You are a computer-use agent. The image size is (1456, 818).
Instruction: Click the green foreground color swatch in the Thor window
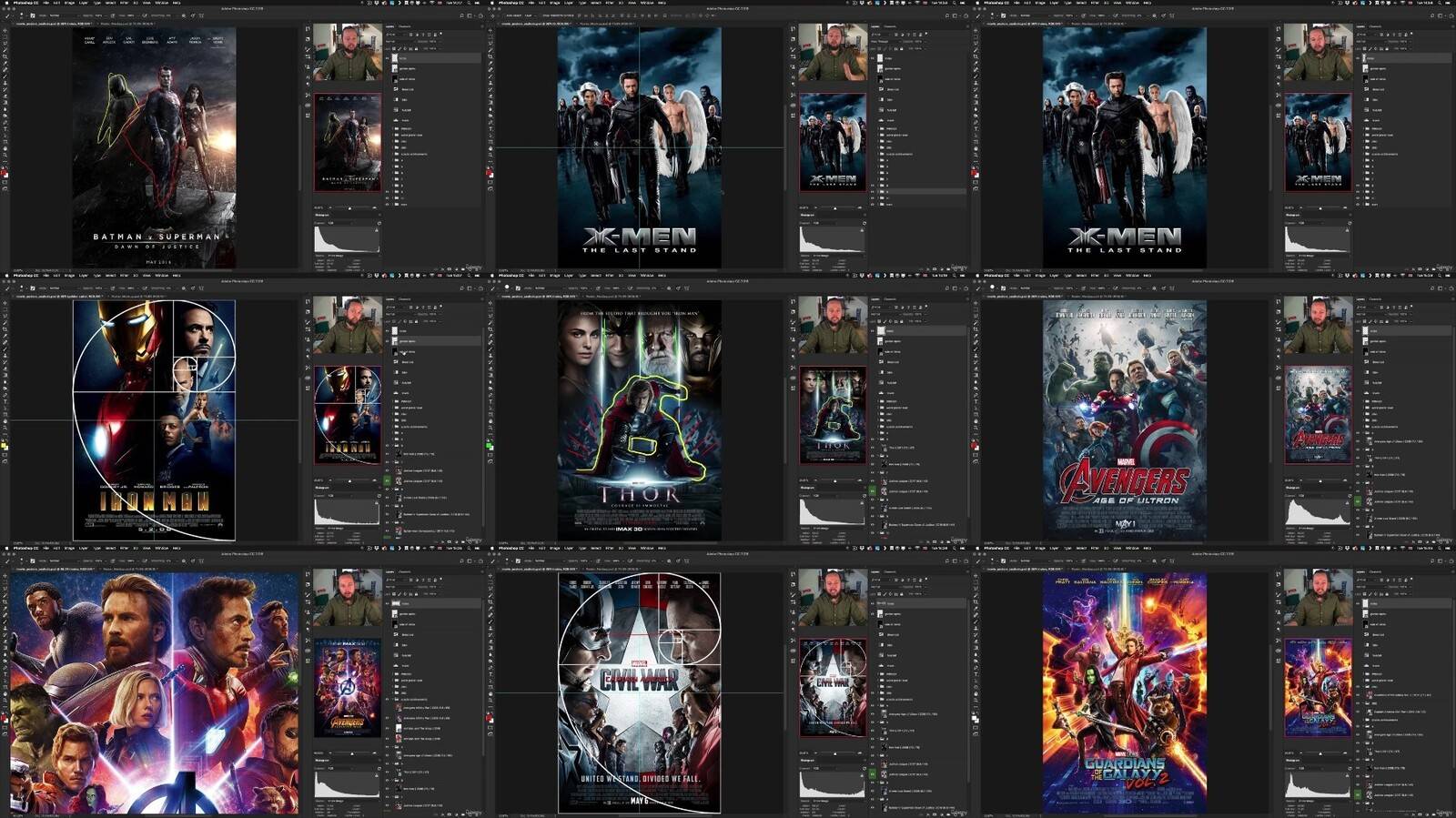click(x=489, y=445)
